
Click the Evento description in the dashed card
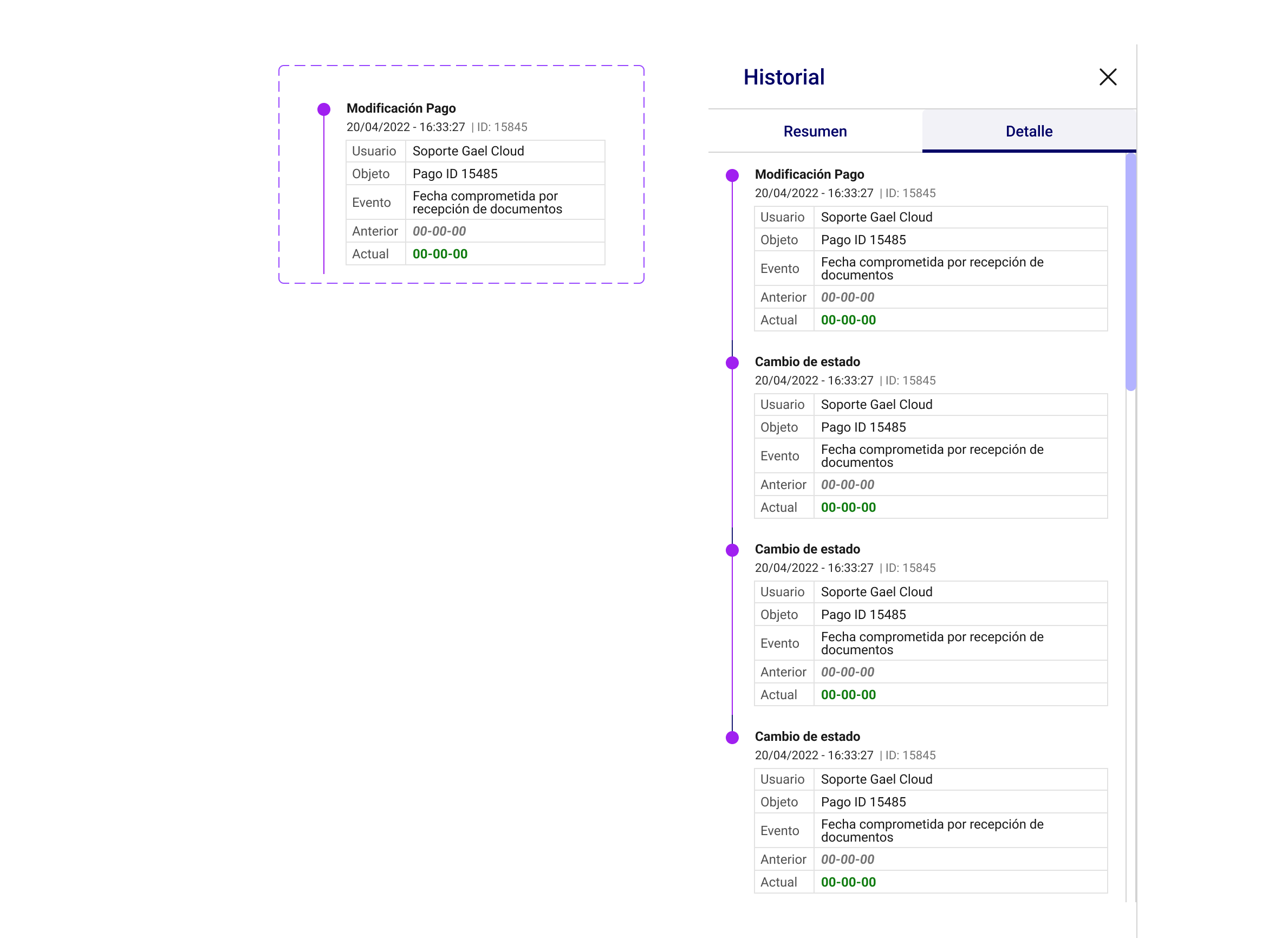pyautogui.click(x=487, y=202)
